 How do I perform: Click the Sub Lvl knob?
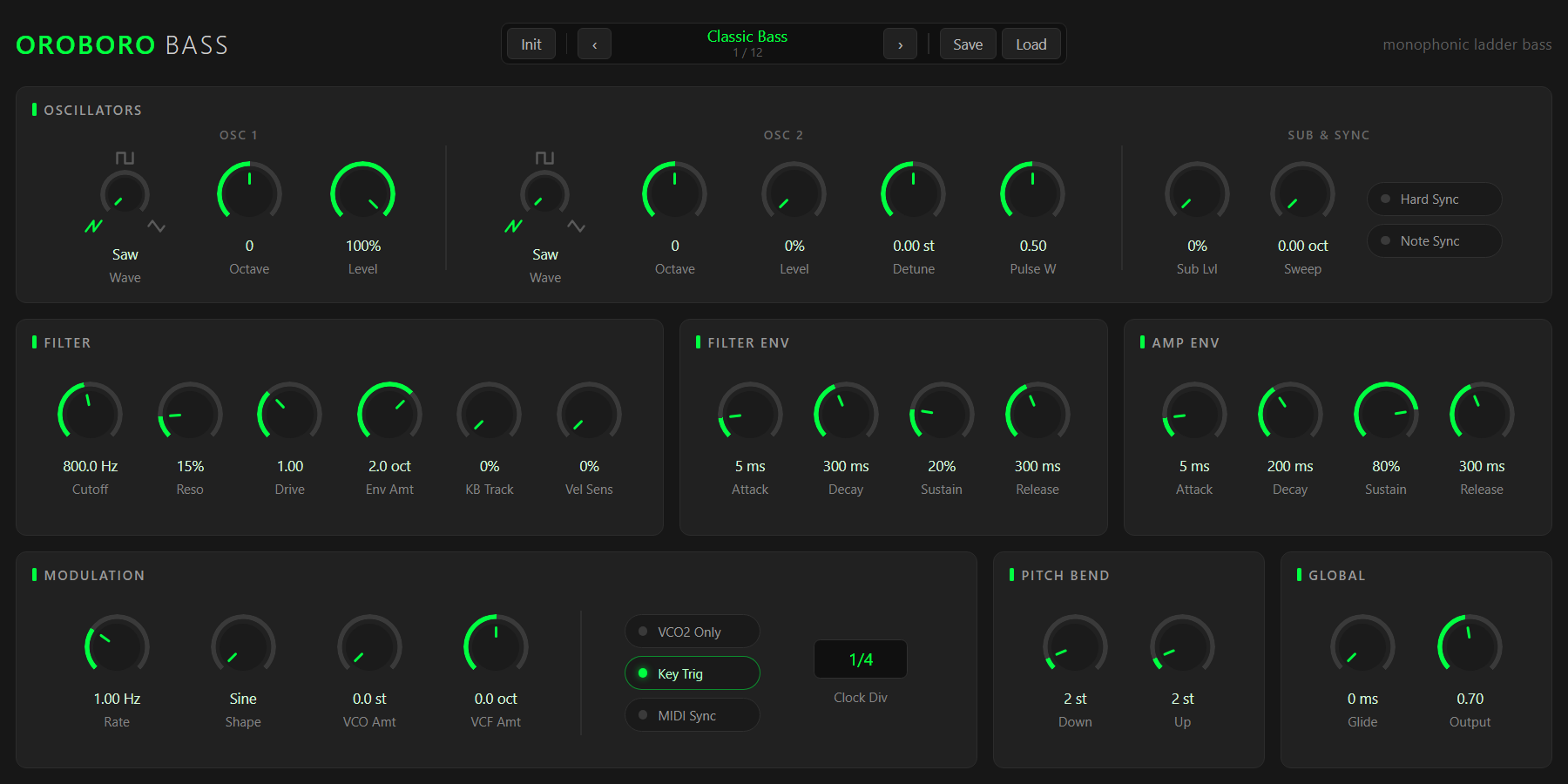pos(1197,193)
